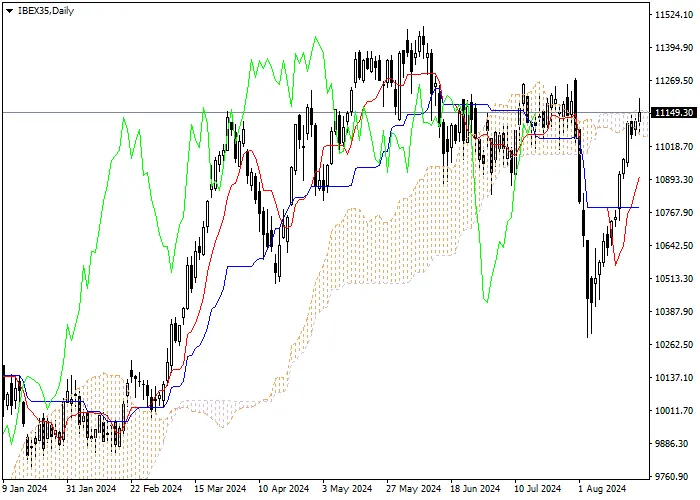Click the 27 May 2024 date label
This screenshot has width=700, height=500.
[413, 488]
